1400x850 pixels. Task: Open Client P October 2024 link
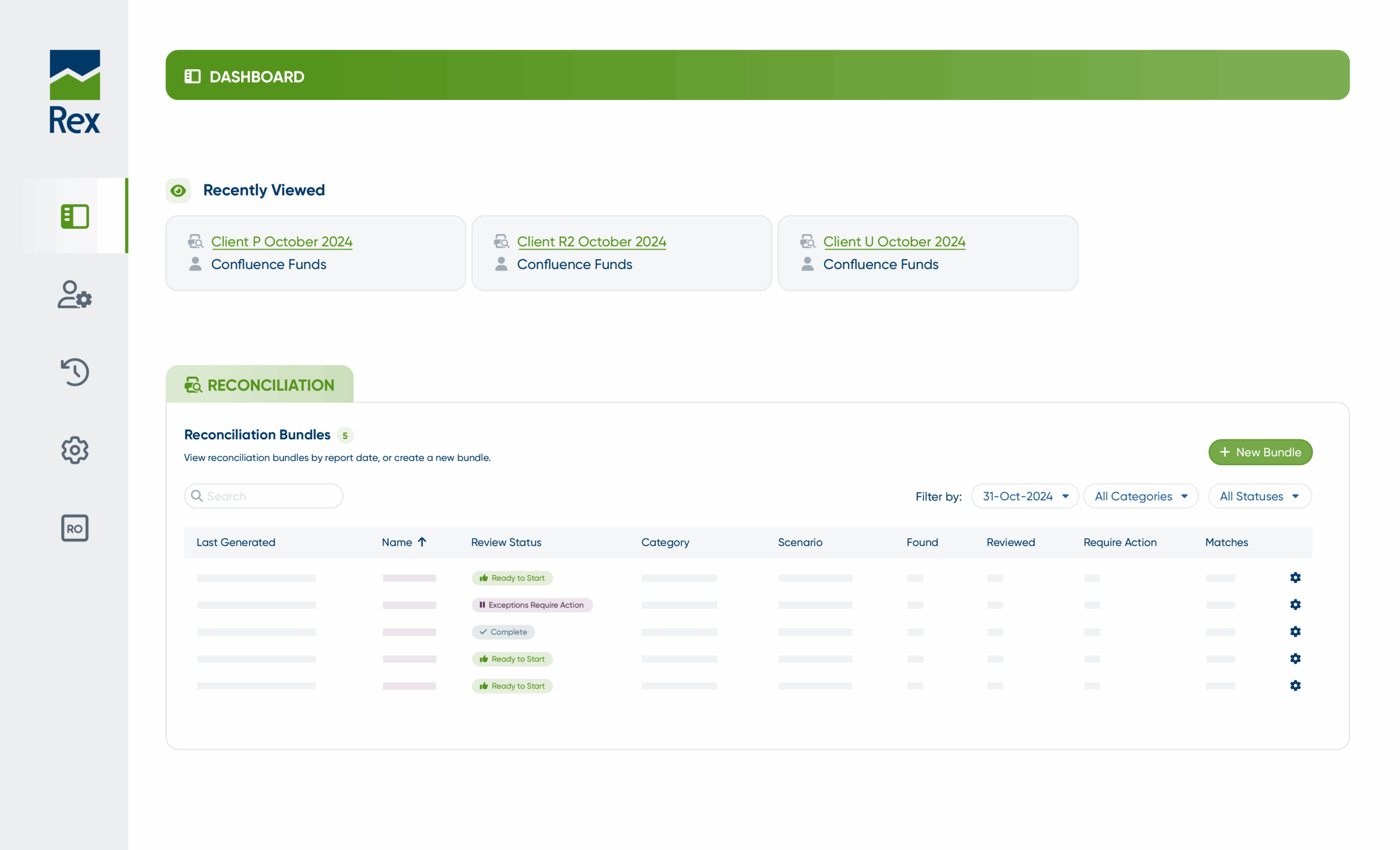[281, 241]
